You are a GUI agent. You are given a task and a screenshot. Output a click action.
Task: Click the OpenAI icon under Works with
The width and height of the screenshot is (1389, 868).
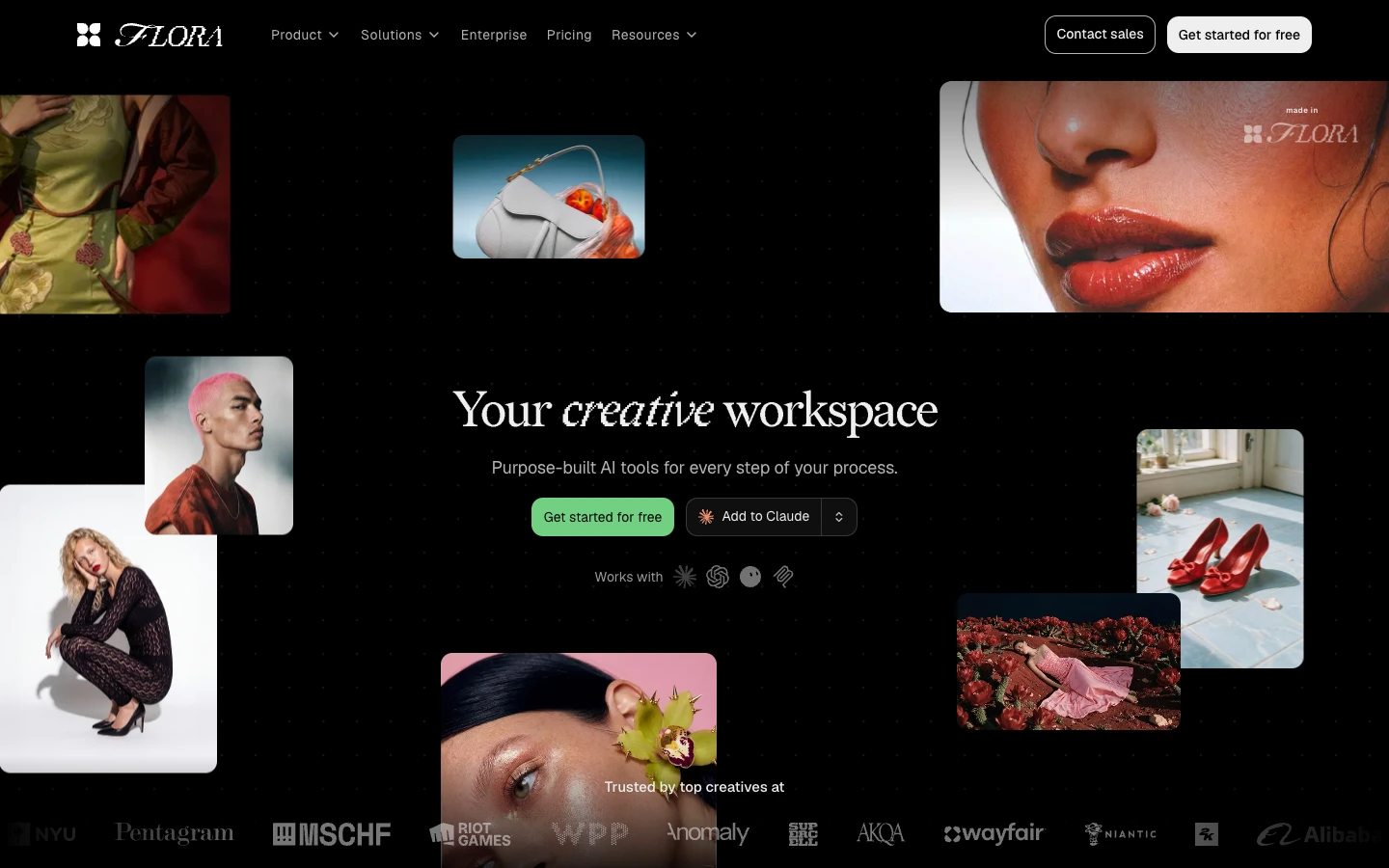pos(718,577)
